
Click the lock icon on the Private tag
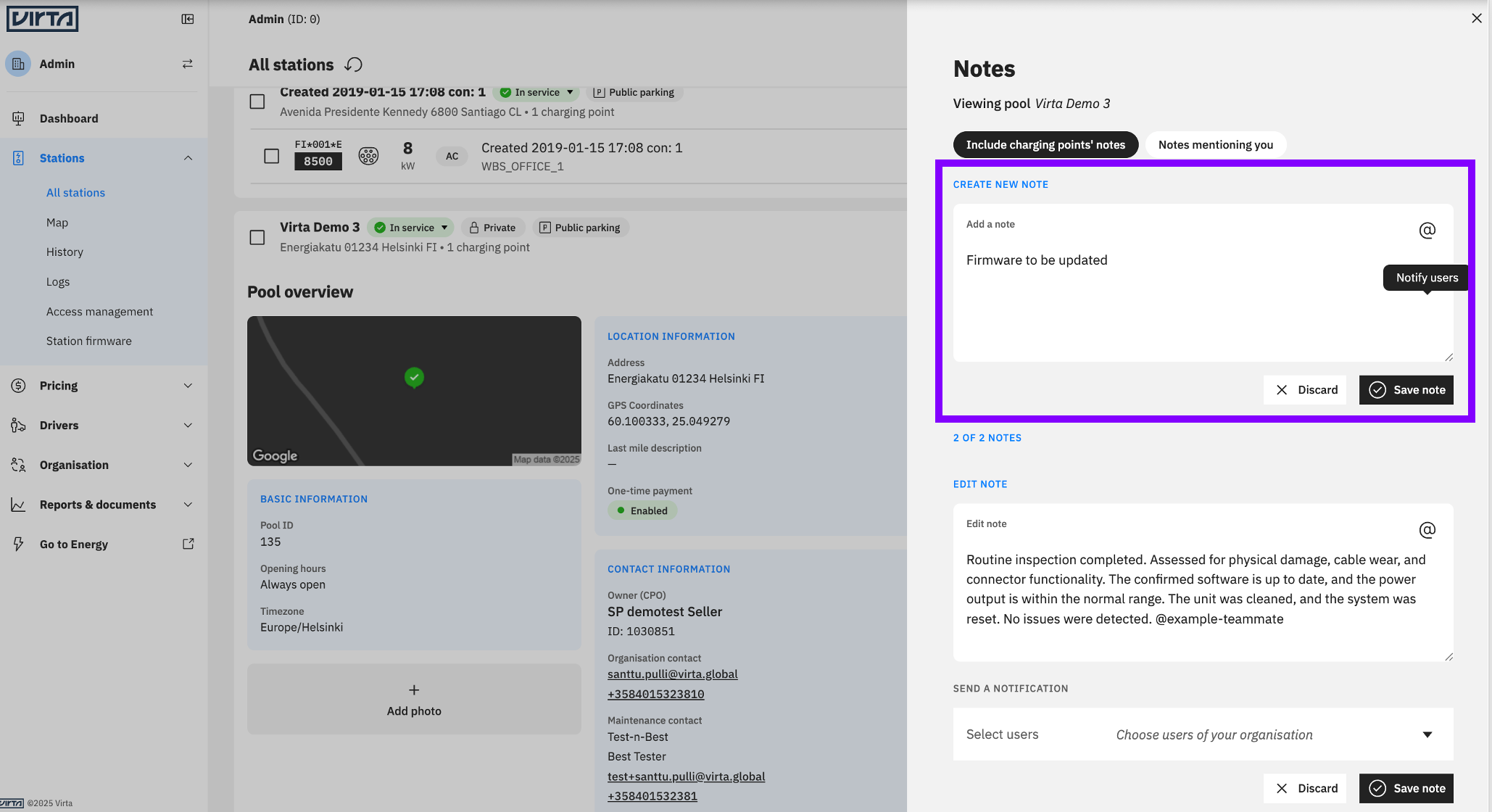click(473, 228)
